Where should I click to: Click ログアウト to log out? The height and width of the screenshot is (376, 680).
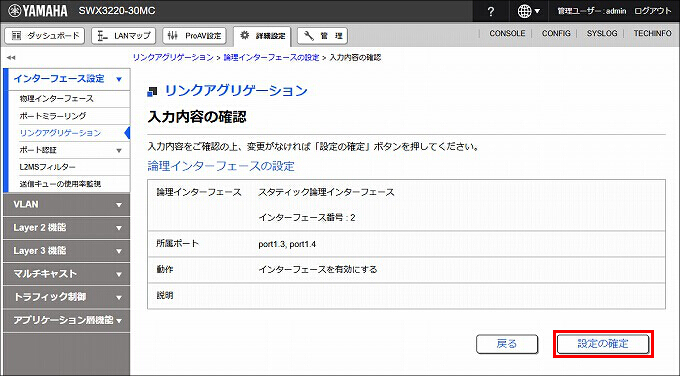(652, 11)
